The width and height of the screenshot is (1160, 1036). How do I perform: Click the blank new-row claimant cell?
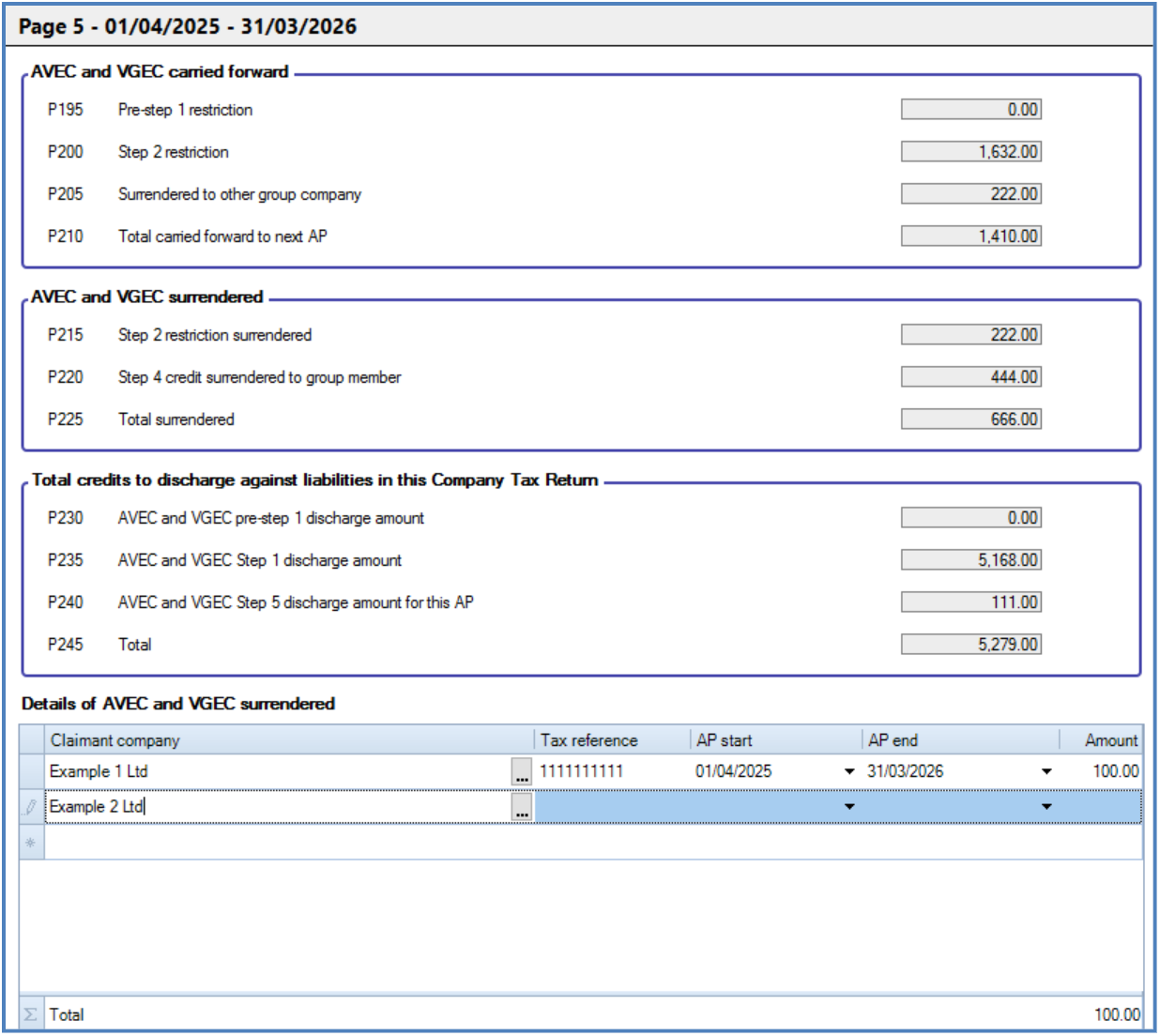point(289,843)
